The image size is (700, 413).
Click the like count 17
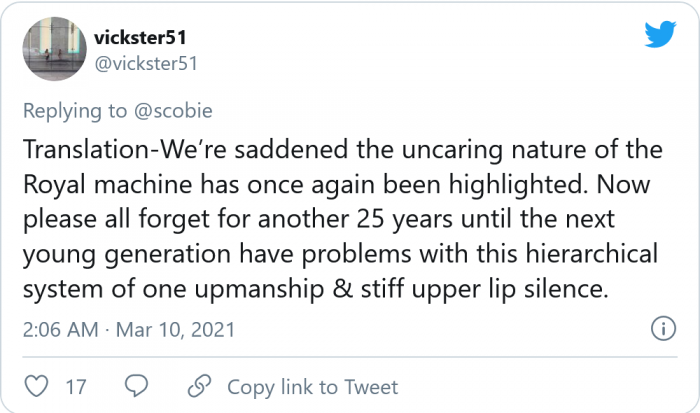tap(77, 387)
